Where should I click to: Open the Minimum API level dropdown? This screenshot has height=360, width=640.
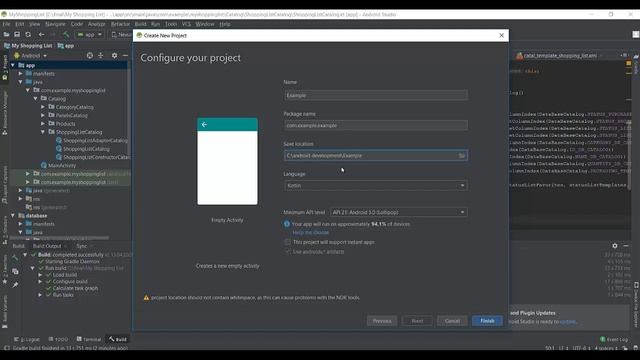(x=398, y=212)
